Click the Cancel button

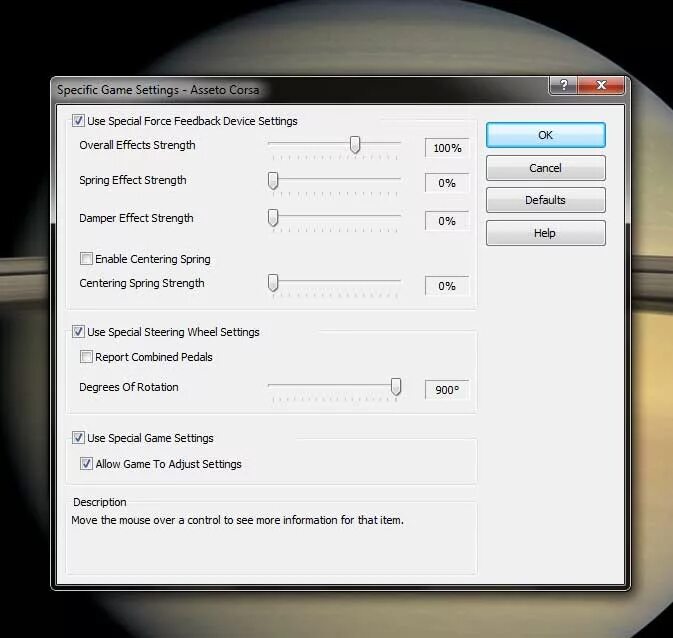point(546,168)
